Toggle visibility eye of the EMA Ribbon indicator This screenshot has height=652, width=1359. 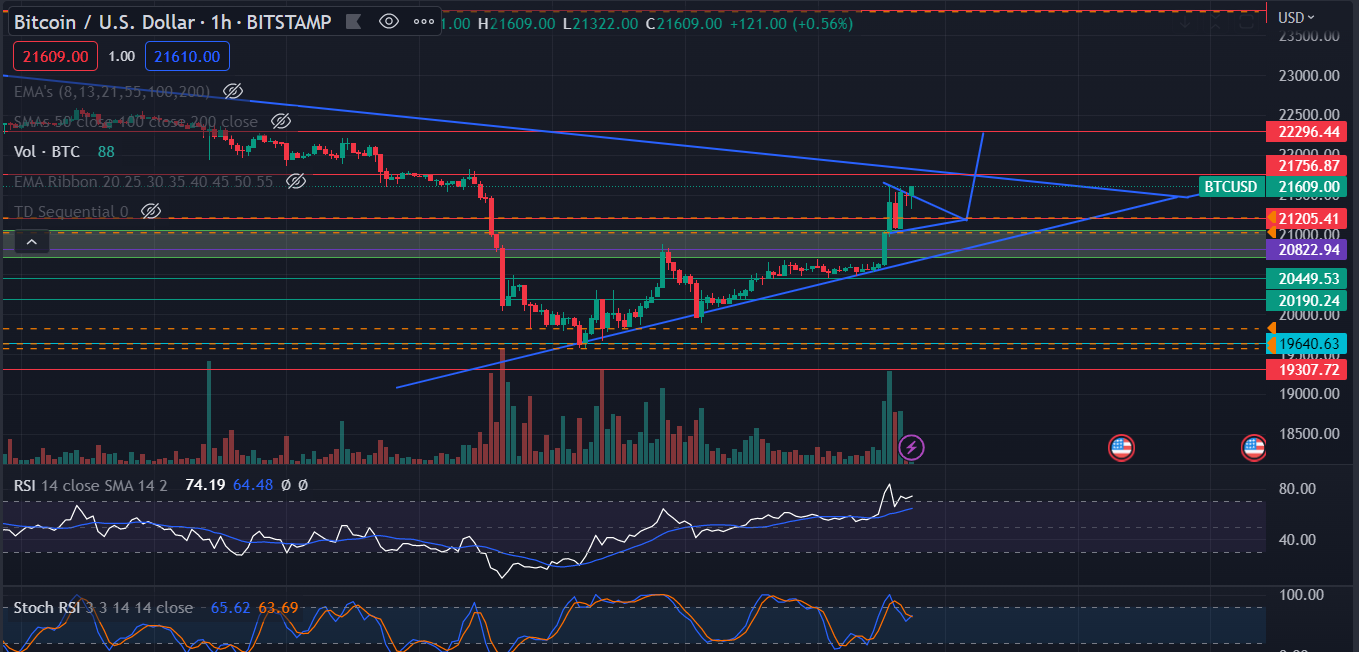click(295, 181)
